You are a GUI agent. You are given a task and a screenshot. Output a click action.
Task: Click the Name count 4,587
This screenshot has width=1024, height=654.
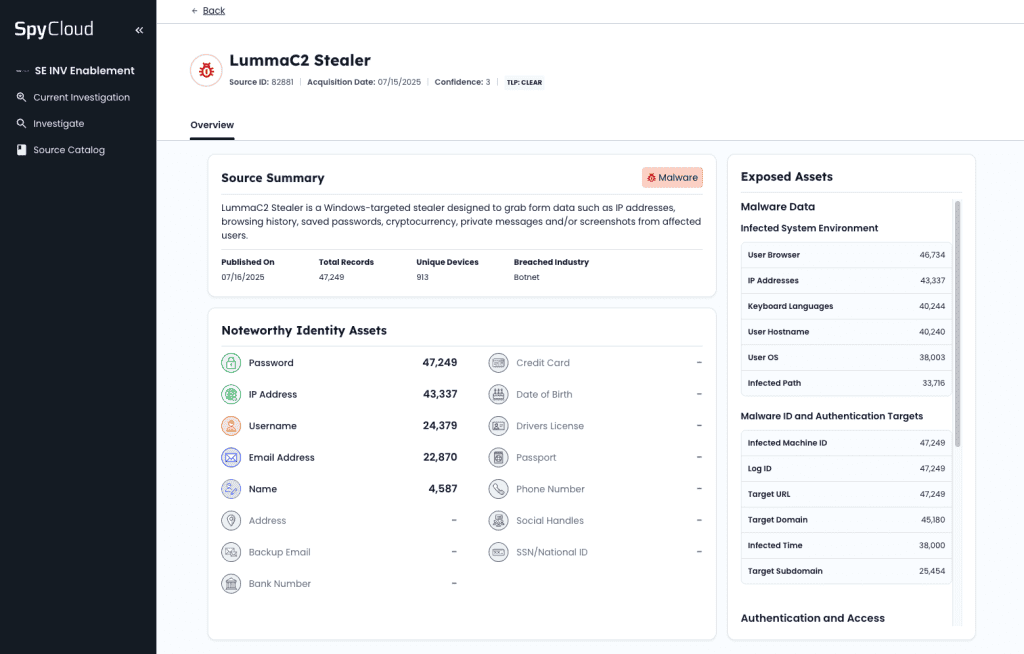pos(443,489)
